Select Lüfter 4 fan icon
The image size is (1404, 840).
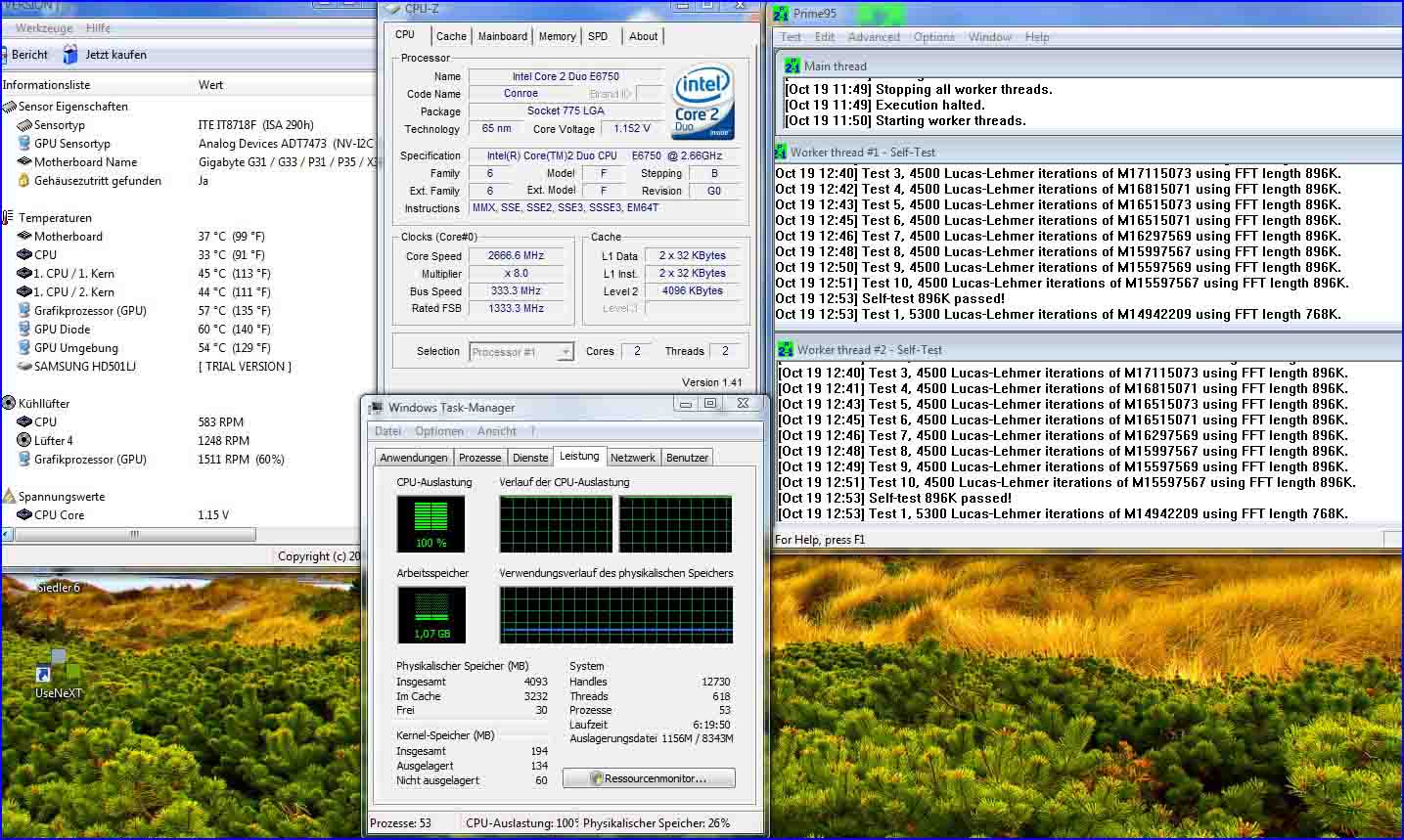[x=24, y=441]
